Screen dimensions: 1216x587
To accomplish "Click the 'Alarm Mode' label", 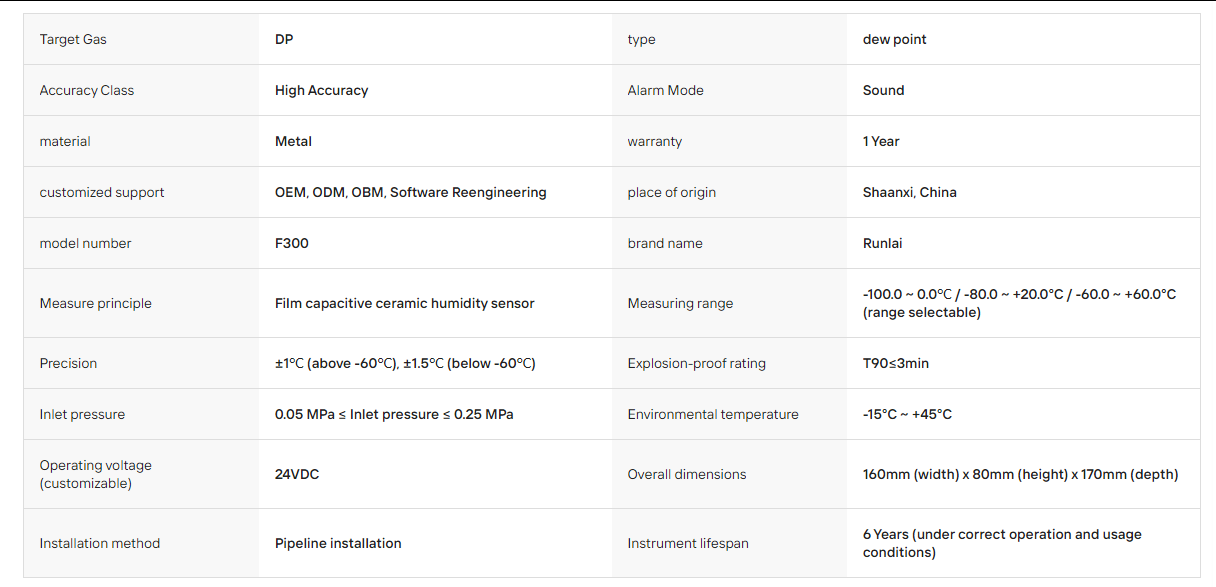I will point(666,90).
